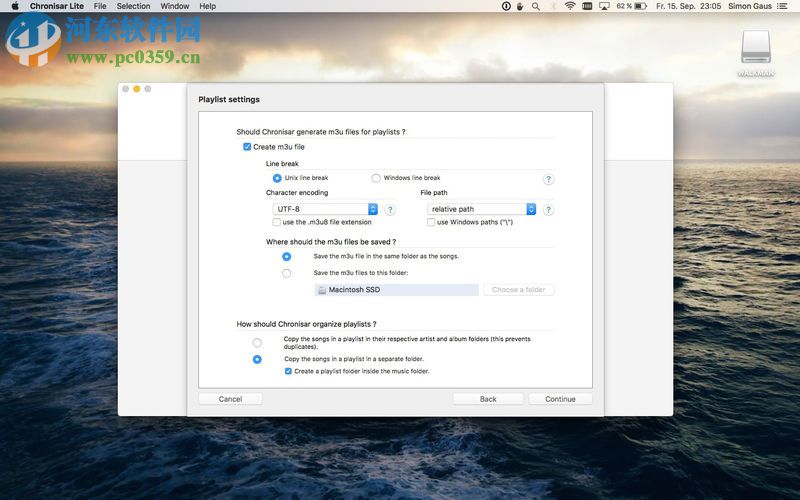Click help icon for Line break
Screen dimensions: 800x500
pos(548,179)
